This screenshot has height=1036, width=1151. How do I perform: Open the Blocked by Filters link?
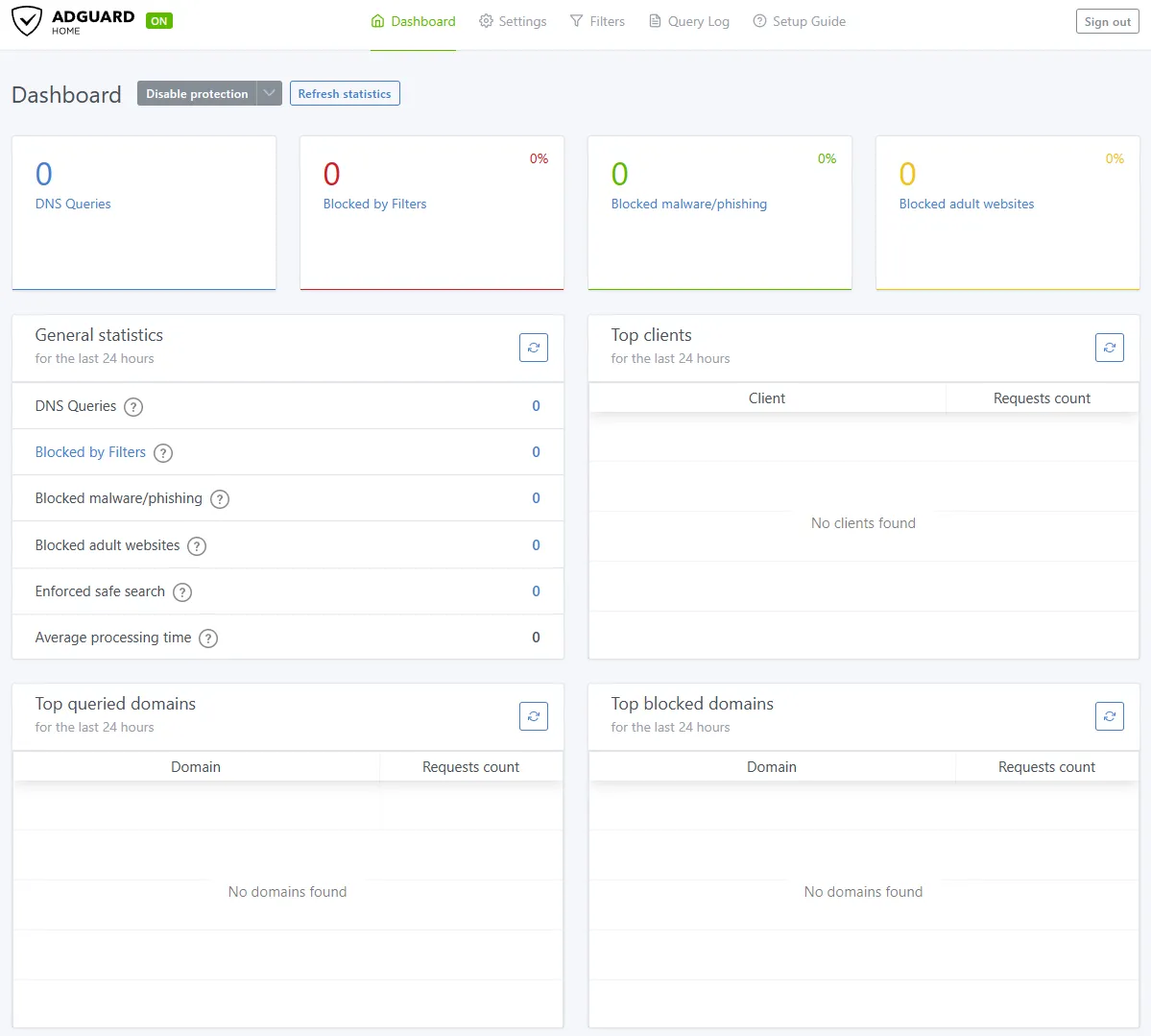point(90,452)
